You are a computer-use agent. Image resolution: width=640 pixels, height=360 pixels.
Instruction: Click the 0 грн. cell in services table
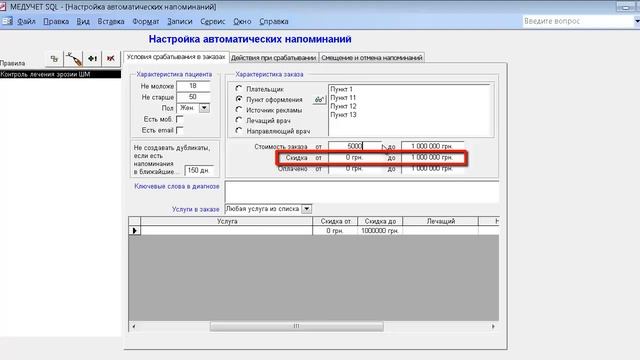click(x=335, y=231)
